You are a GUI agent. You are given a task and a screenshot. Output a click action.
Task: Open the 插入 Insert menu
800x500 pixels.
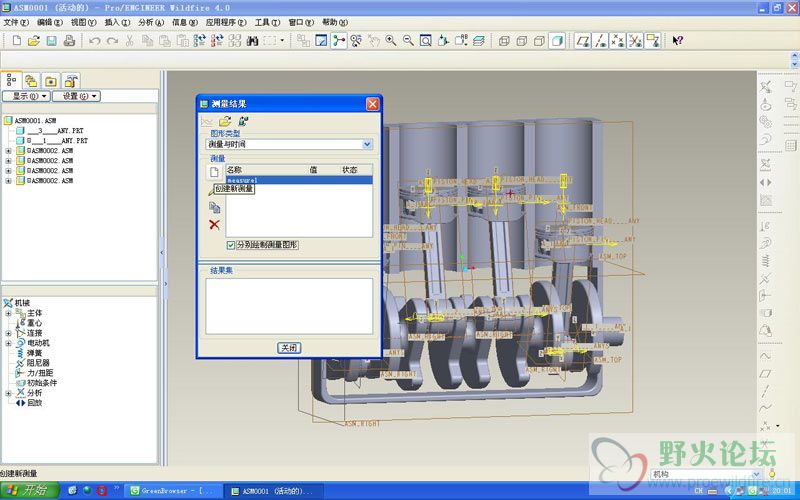click(x=117, y=22)
